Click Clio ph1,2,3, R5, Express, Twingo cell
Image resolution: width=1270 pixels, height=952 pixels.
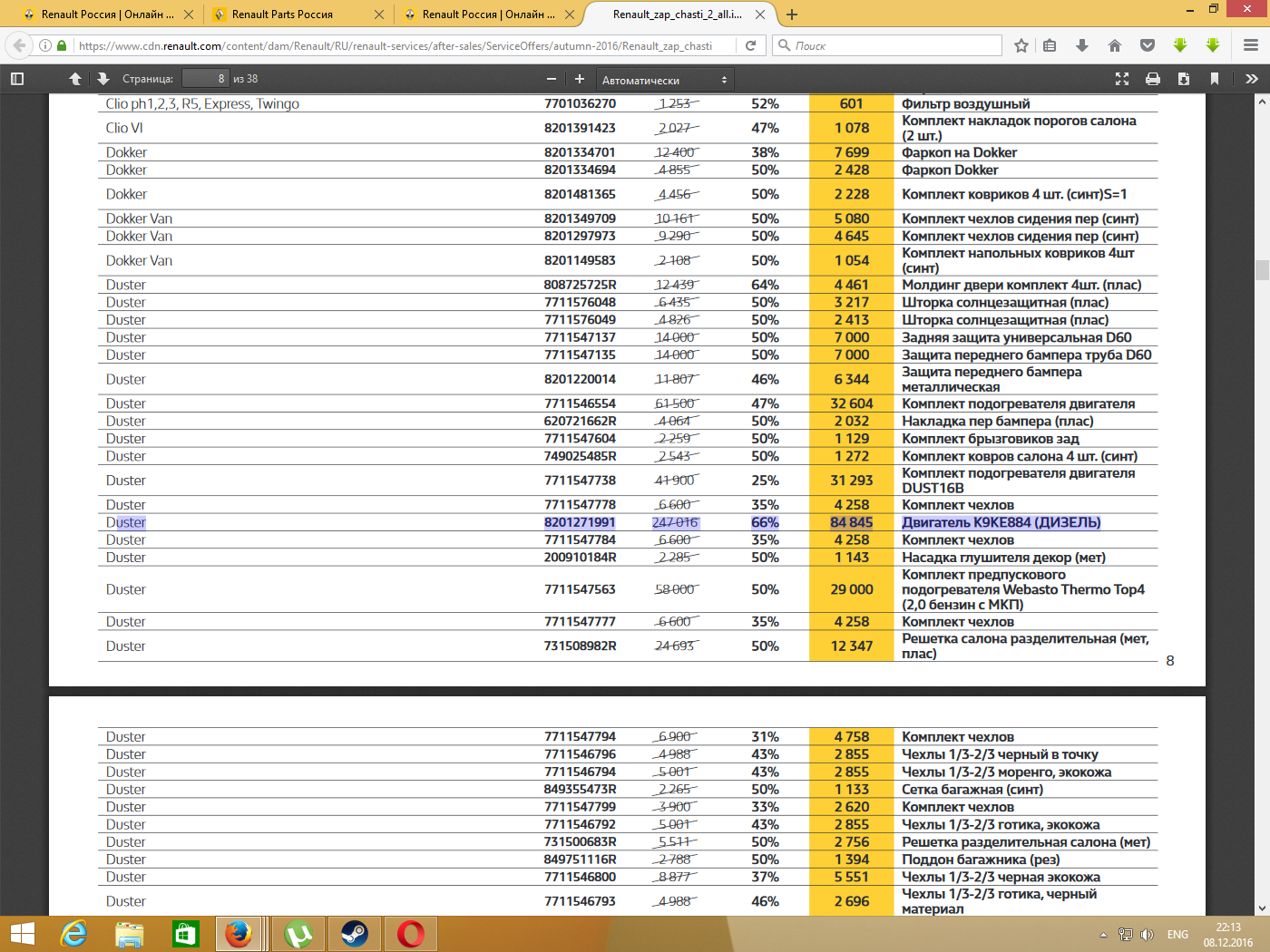pyautogui.click(x=202, y=104)
